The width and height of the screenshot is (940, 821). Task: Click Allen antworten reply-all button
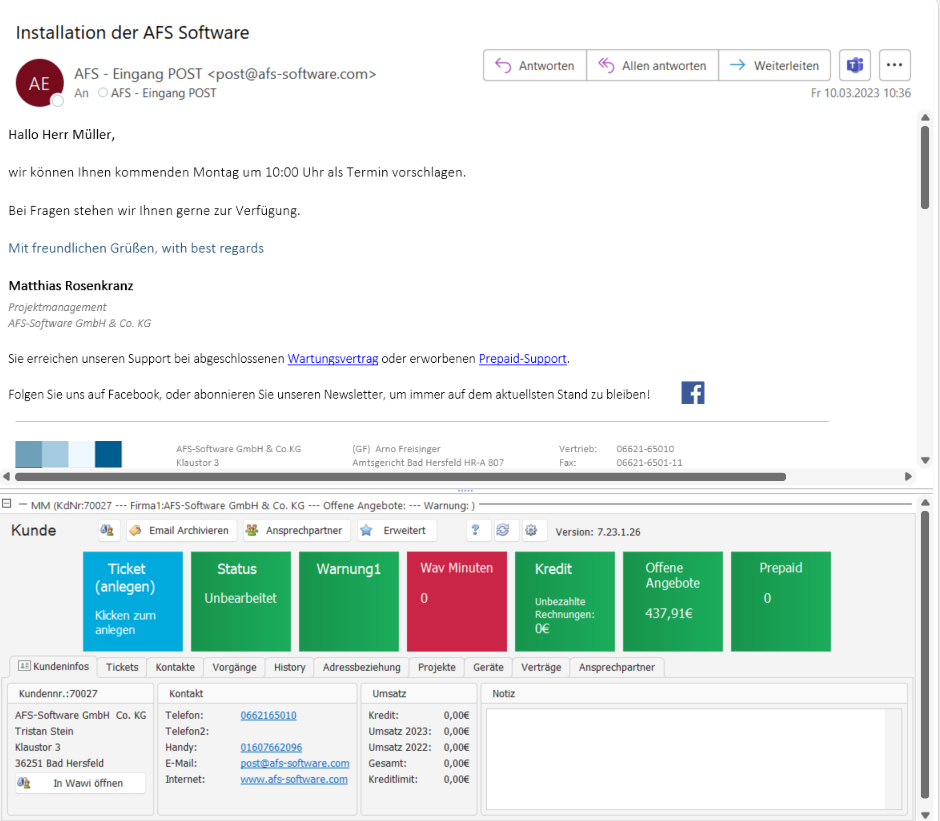(x=652, y=65)
